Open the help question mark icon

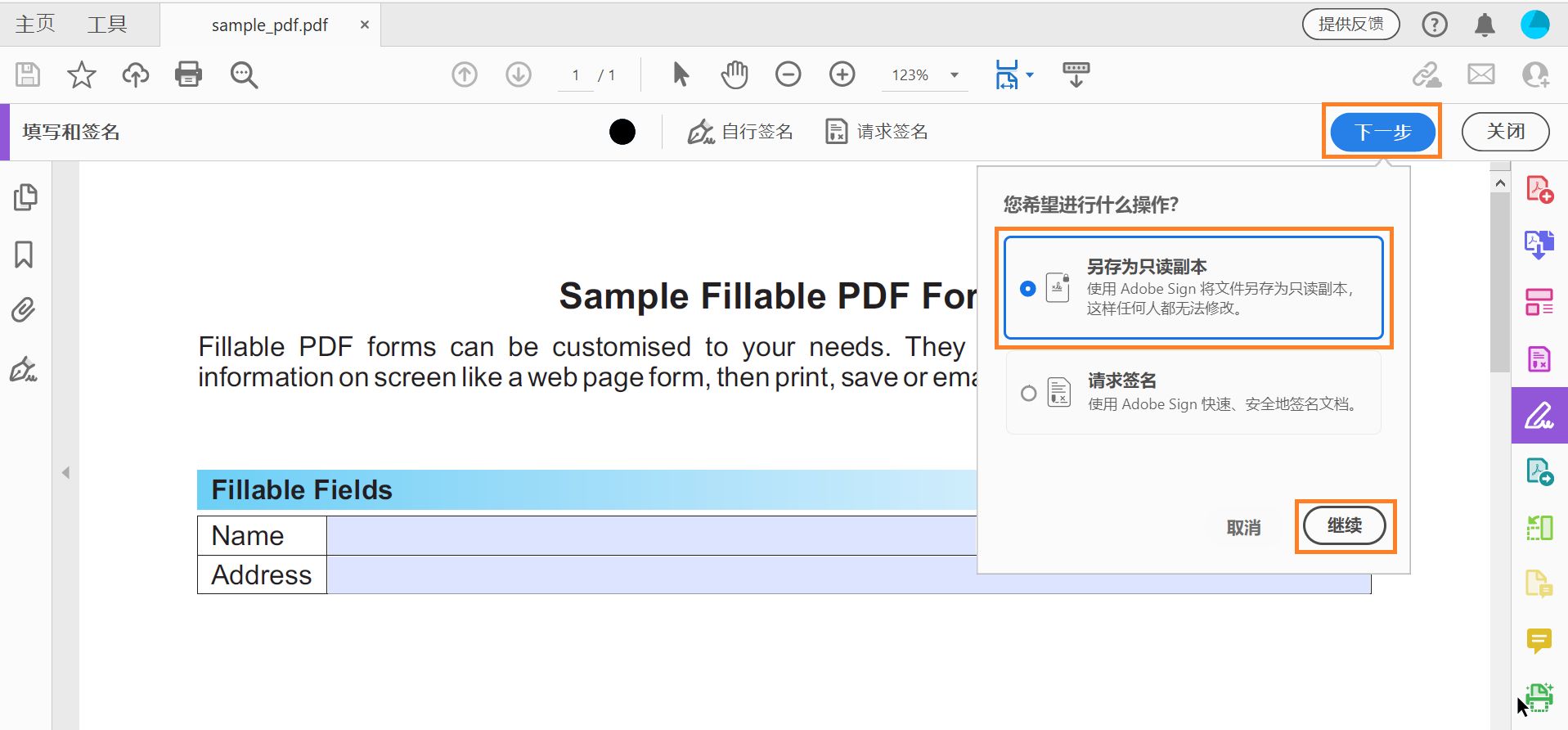pyautogui.click(x=1435, y=25)
